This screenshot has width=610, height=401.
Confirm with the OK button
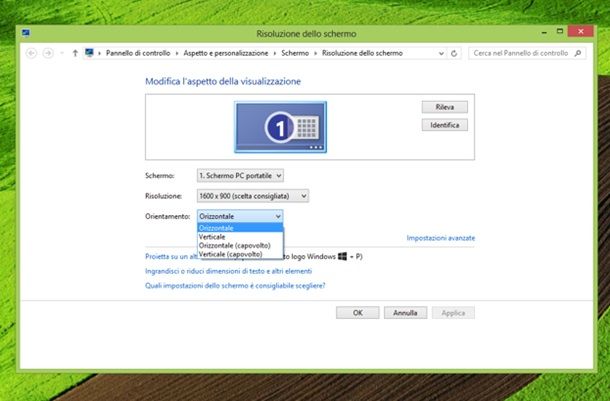tap(358, 313)
